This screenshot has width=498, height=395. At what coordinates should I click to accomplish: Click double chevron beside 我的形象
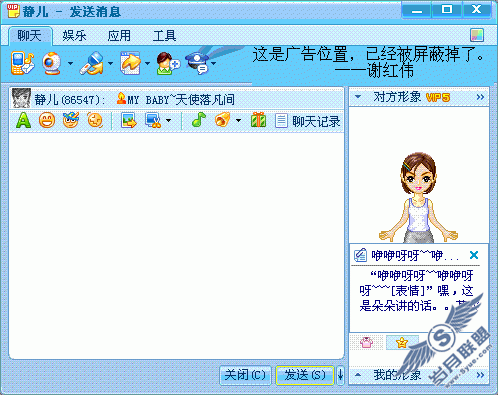coord(480,375)
